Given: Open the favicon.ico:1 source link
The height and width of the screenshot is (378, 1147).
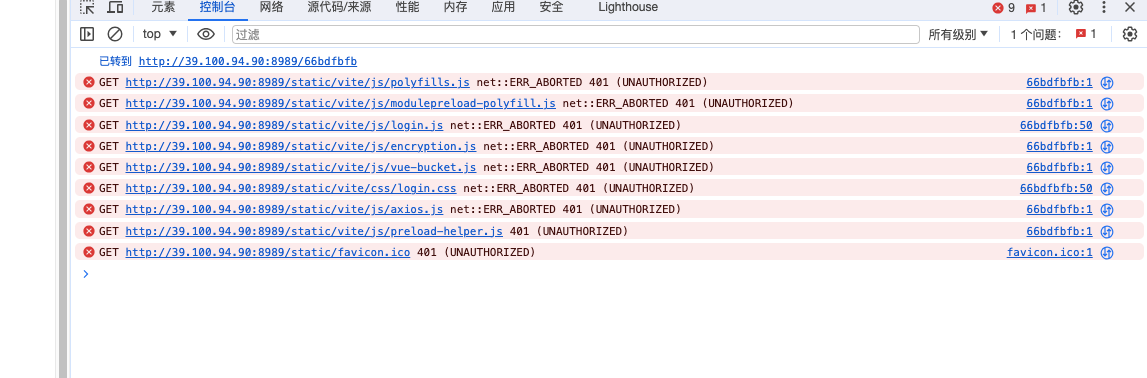Looking at the screenshot, I should coord(1050,253).
